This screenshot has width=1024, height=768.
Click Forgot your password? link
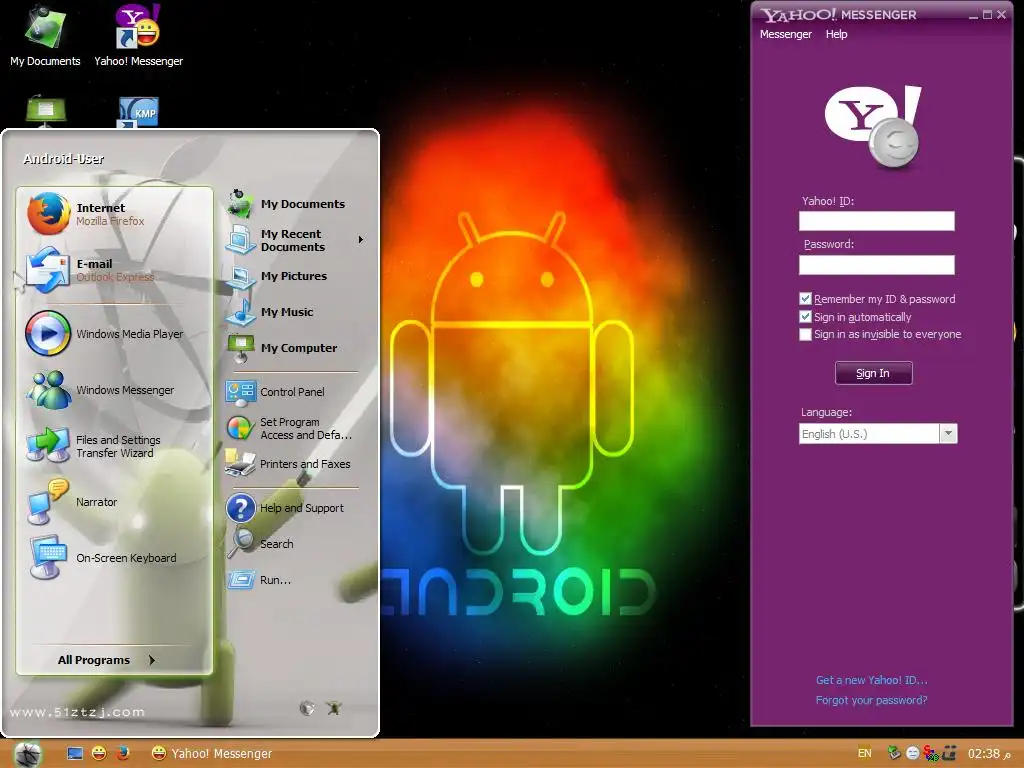tap(871, 700)
